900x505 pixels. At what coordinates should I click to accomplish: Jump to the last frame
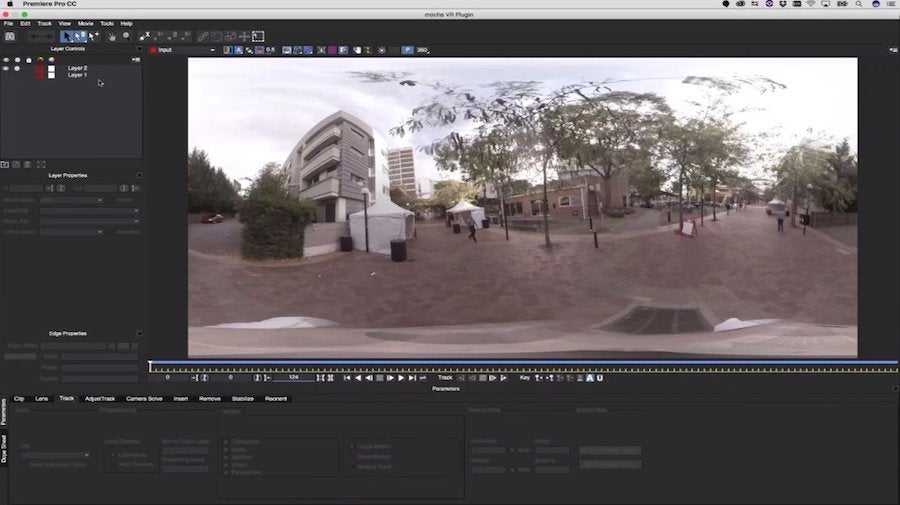(x=412, y=378)
